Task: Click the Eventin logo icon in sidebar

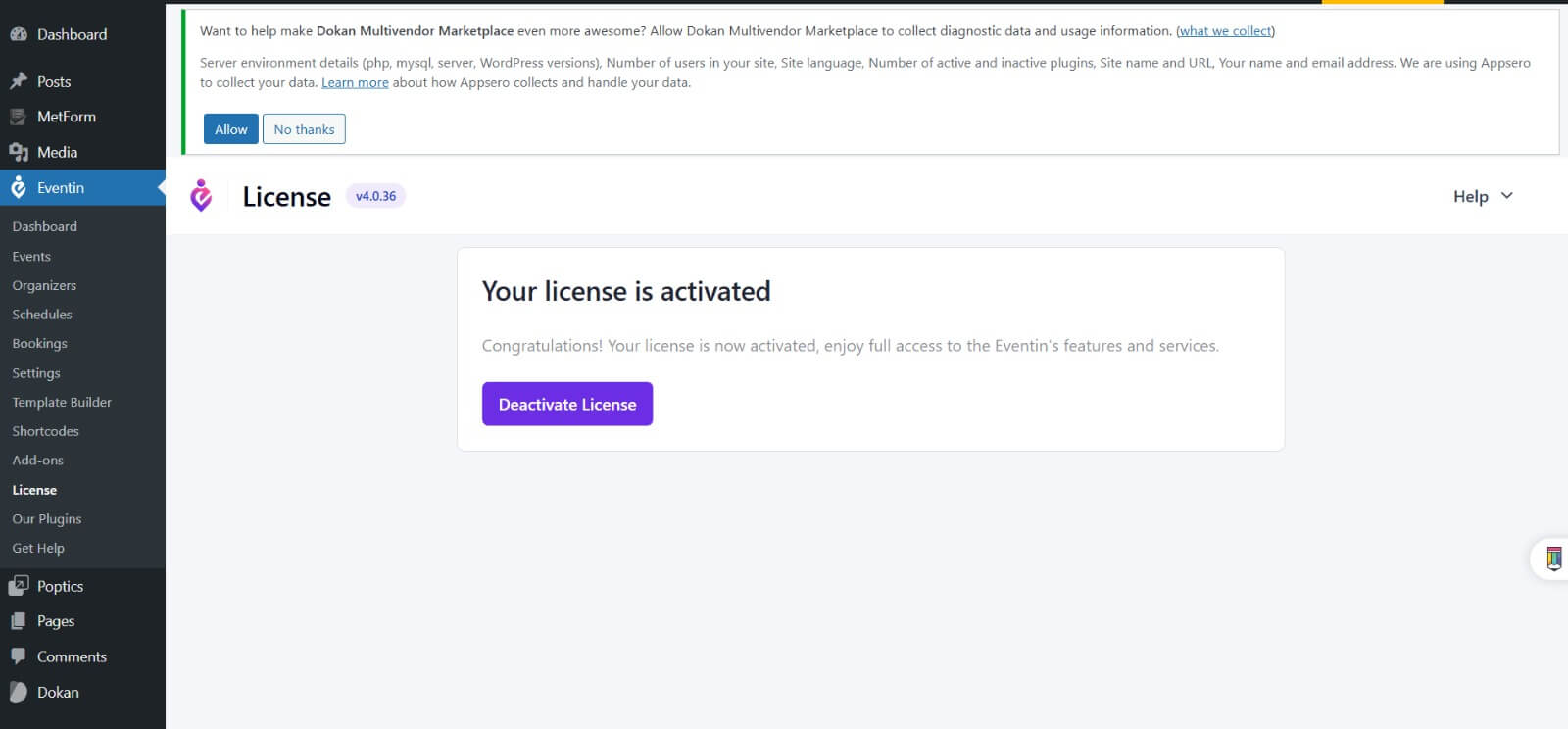Action: pyautogui.click(x=19, y=187)
